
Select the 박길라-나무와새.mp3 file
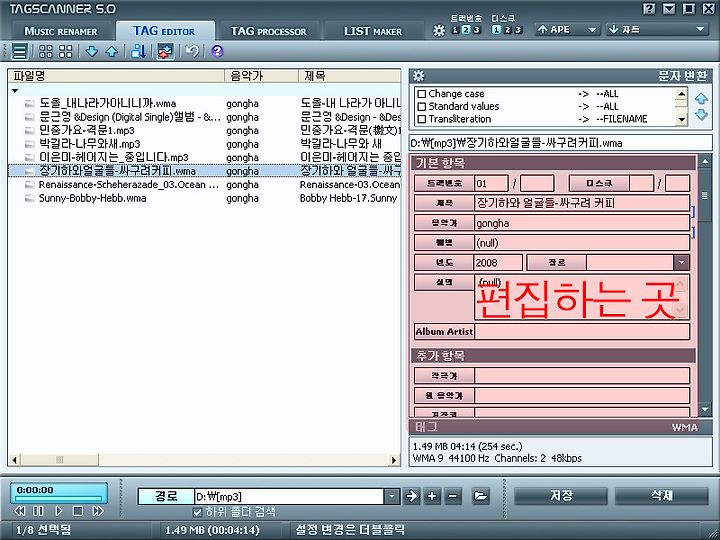[90, 144]
